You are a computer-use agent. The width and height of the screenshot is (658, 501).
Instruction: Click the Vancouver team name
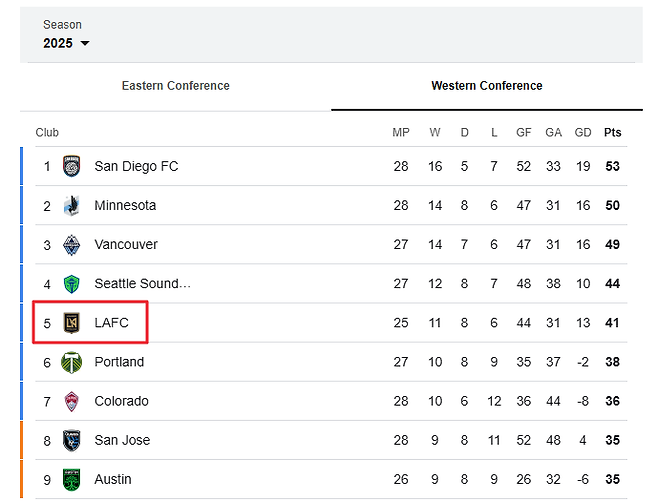click(126, 244)
